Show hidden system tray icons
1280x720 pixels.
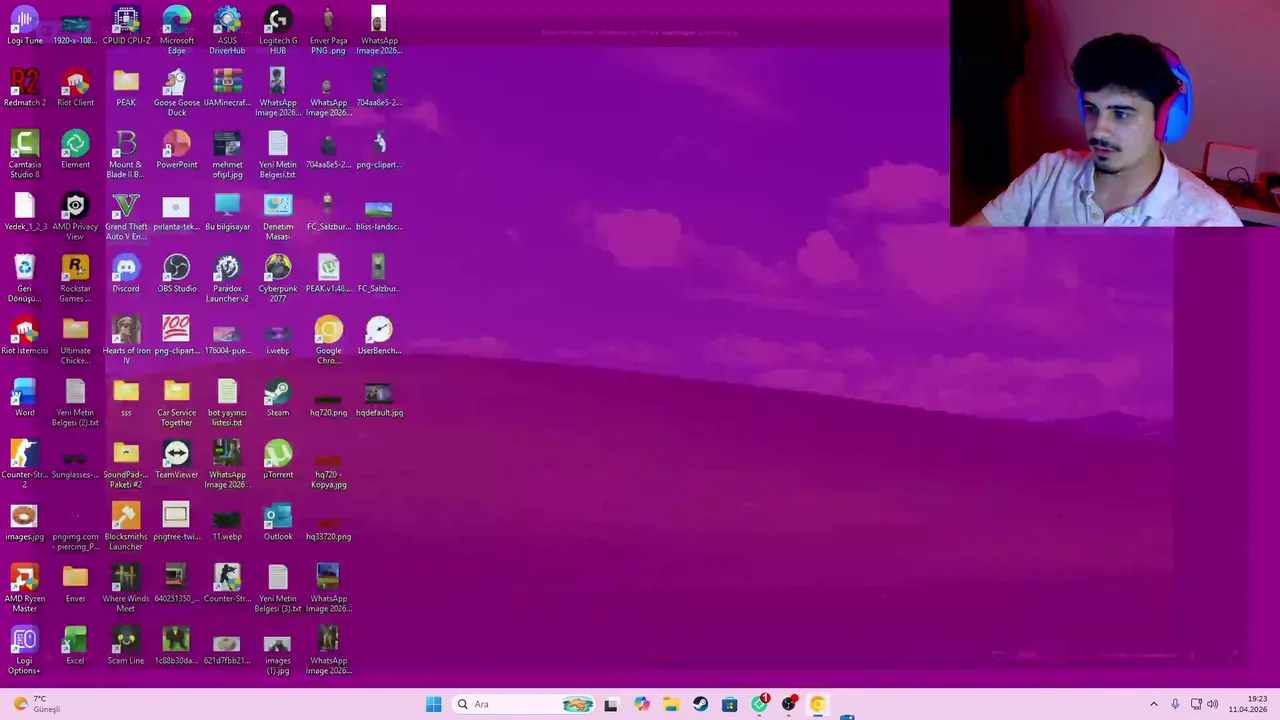click(x=1153, y=704)
